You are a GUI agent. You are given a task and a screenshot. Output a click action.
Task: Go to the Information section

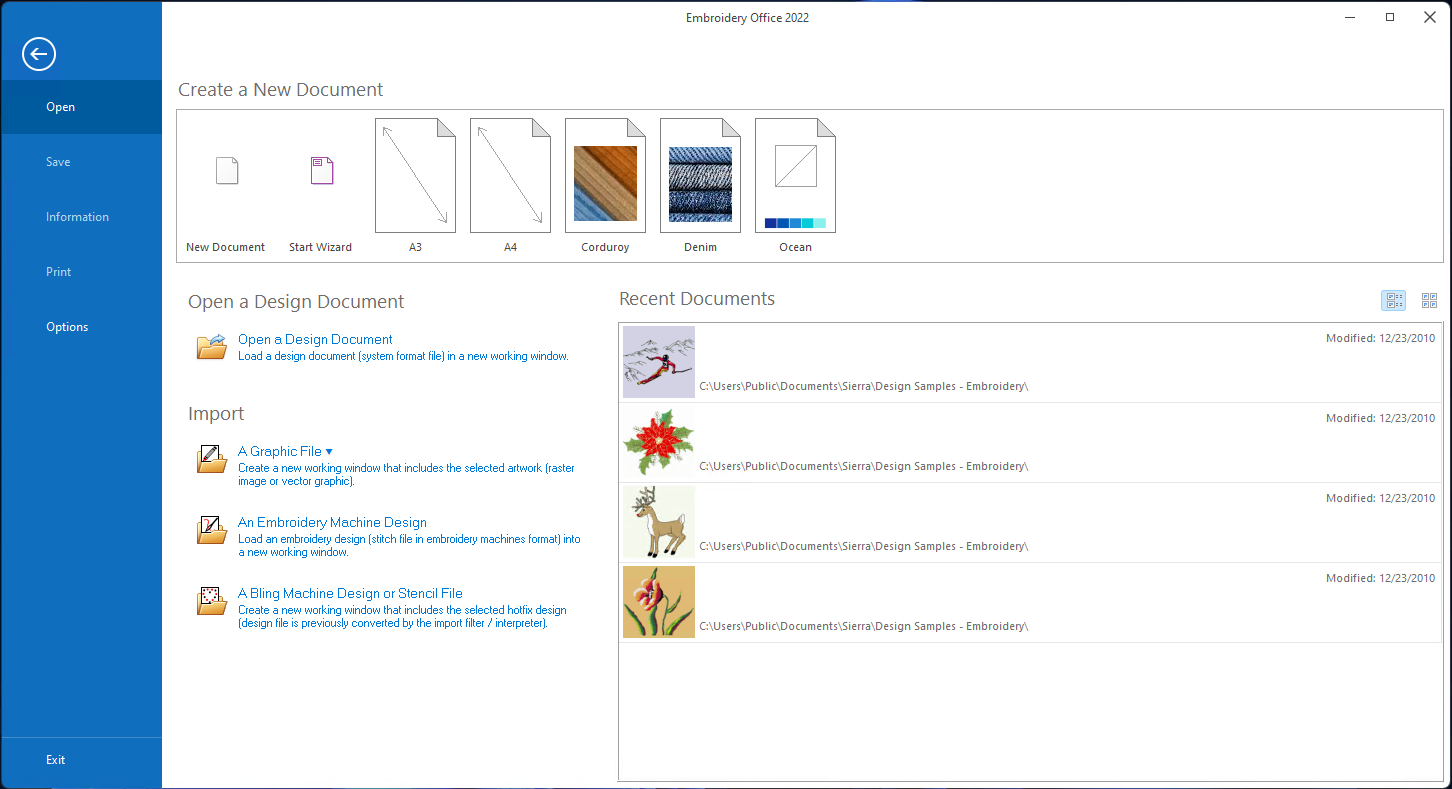pyautogui.click(x=77, y=217)
